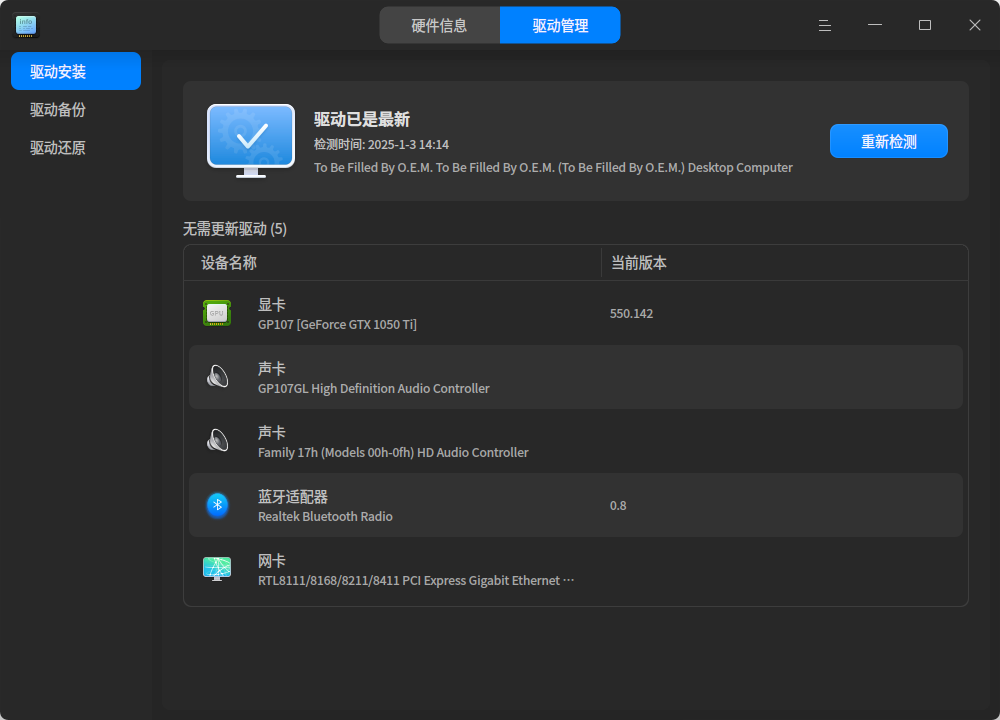Click the 重新检测 button
Viewport: 1000px width, 720px height.
(888, 141)
